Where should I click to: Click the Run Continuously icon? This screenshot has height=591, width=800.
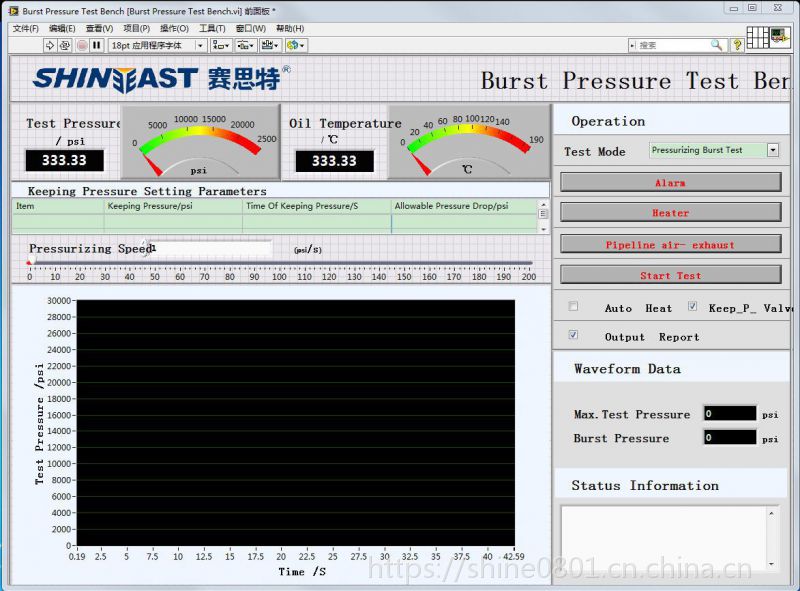pyautogui.click(x=64, y=45)
